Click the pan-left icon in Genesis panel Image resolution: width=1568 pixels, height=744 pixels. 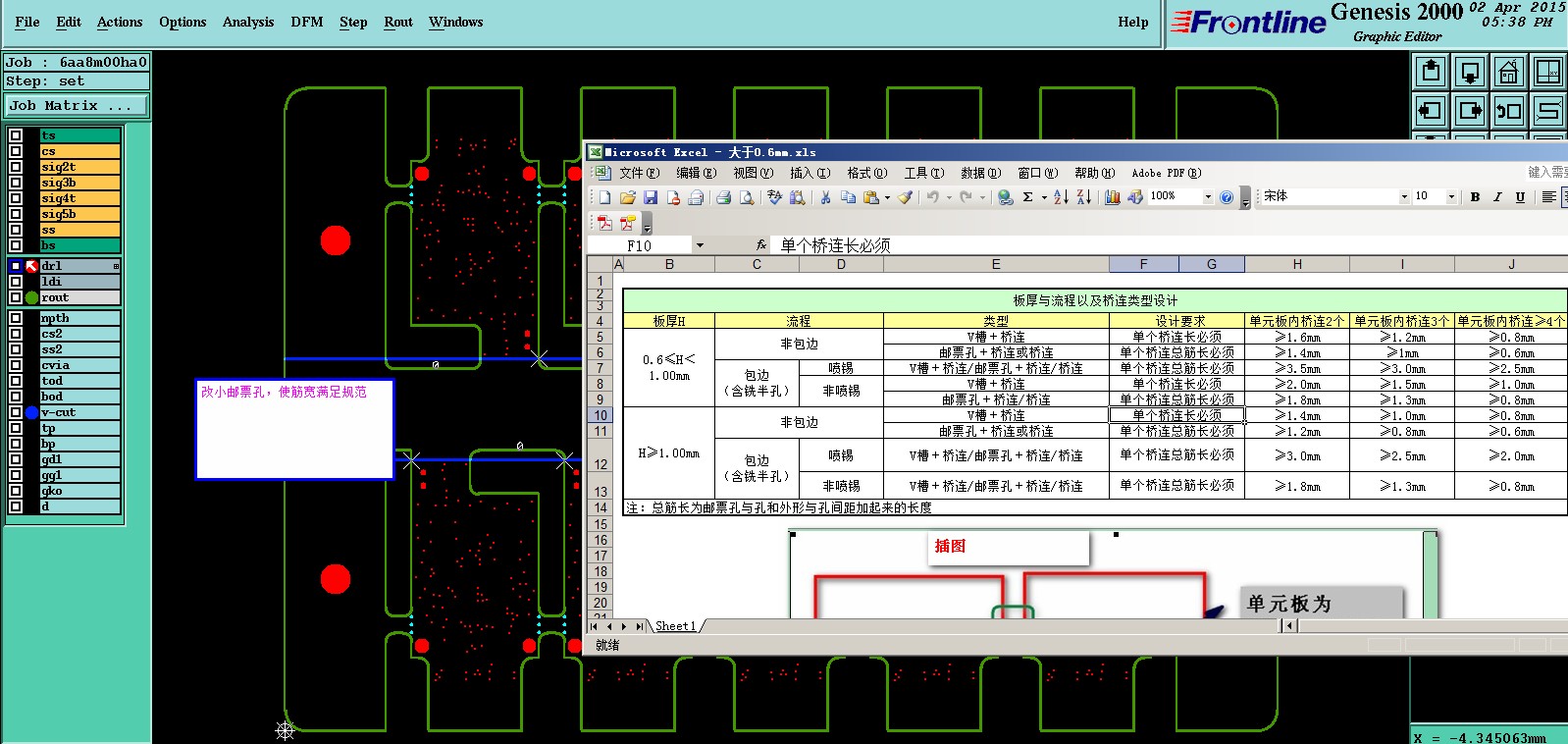click(1431, 110)
